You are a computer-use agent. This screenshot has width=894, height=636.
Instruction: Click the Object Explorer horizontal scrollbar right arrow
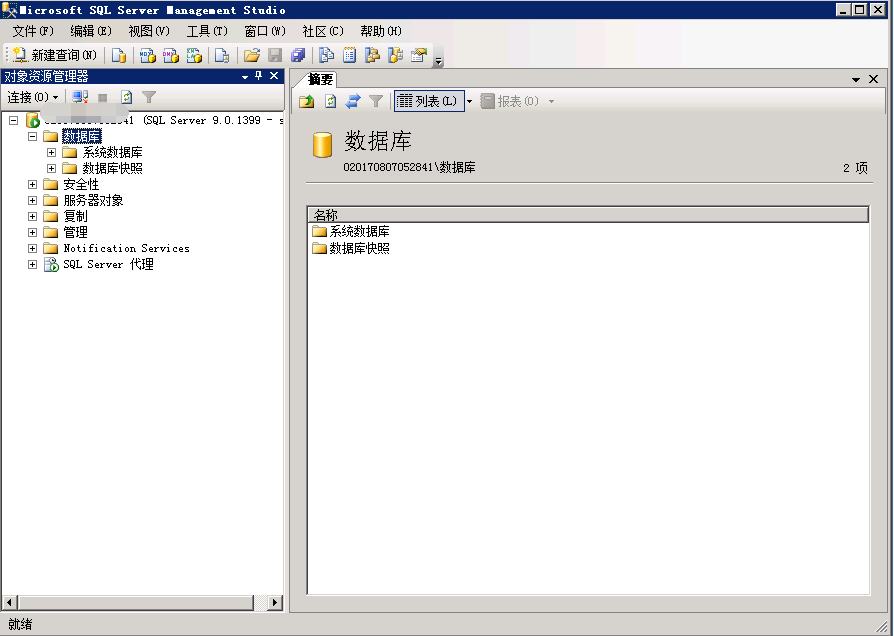coord(276,602)
